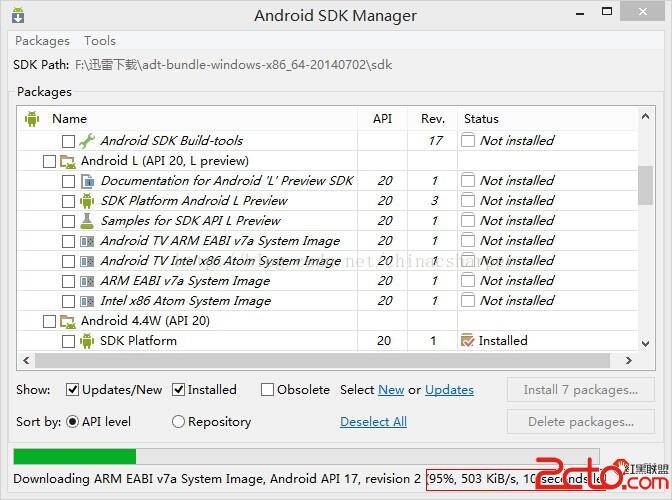Click the folder icon for Android 4.4W (API 20)
The height and width of the screenshot is (500, 672).
click(x=68, y=321)
